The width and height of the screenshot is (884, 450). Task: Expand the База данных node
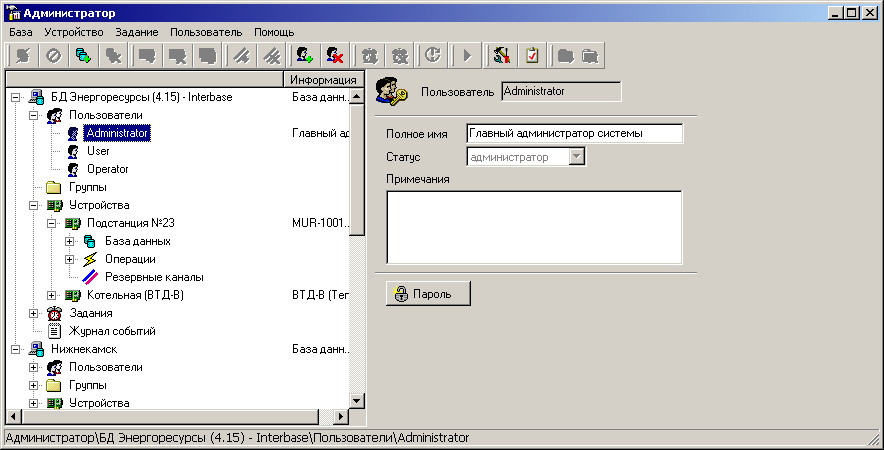69,241
